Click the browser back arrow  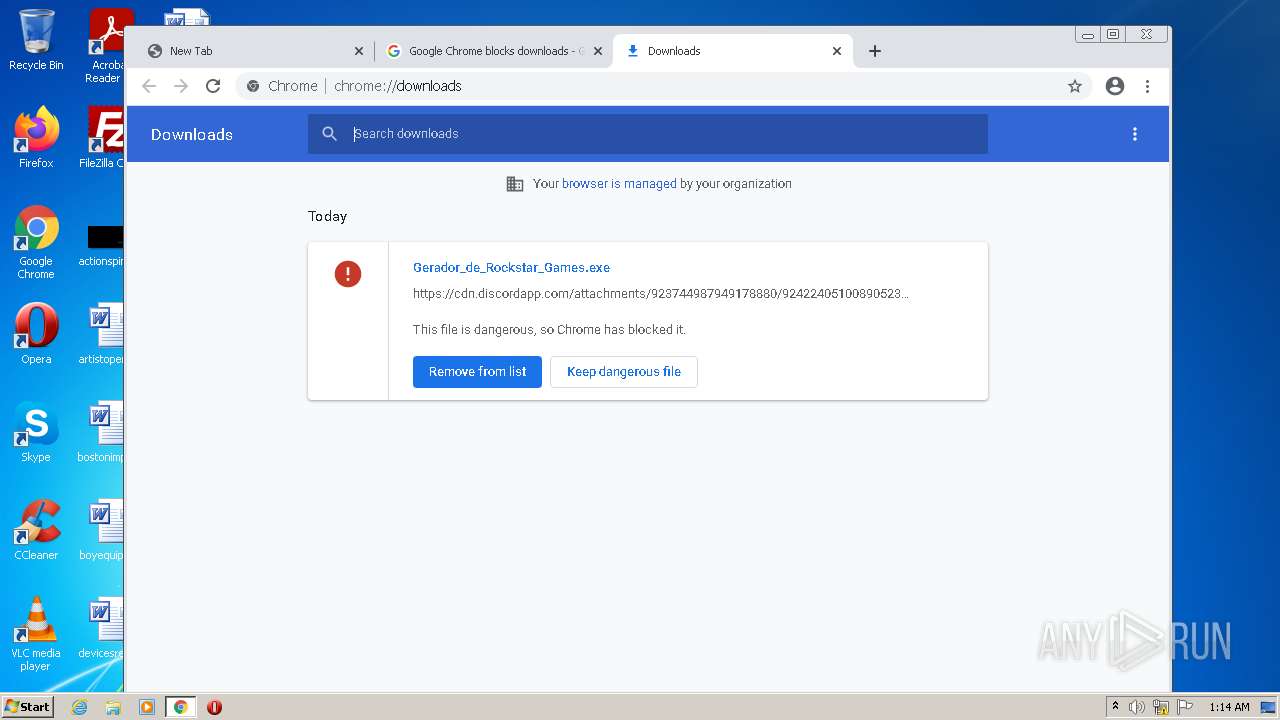[149, 86]
